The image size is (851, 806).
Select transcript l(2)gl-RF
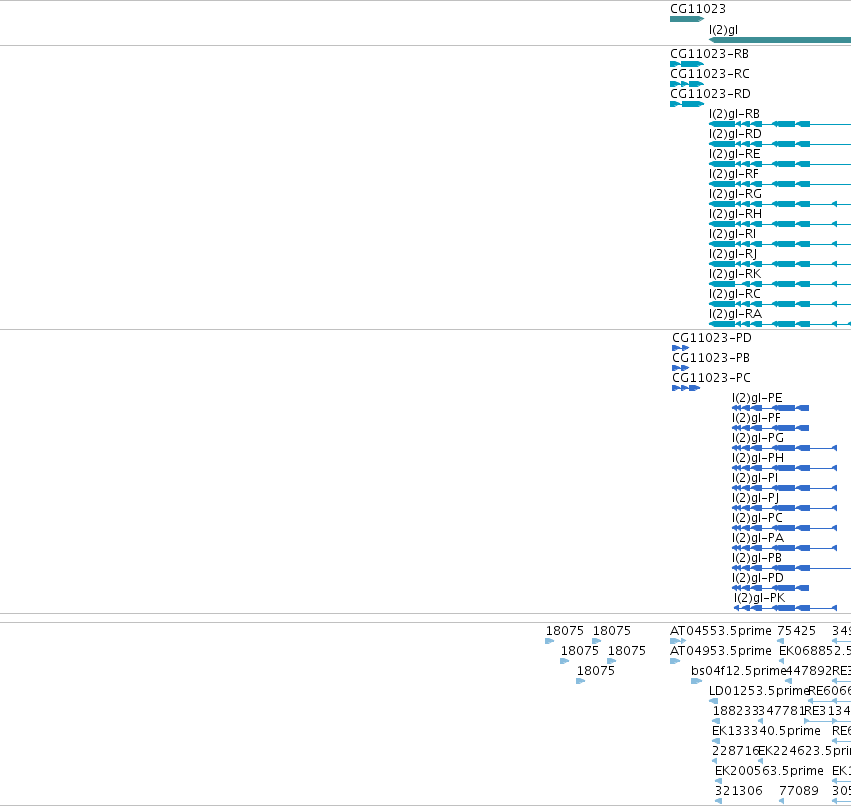[780, 185]
